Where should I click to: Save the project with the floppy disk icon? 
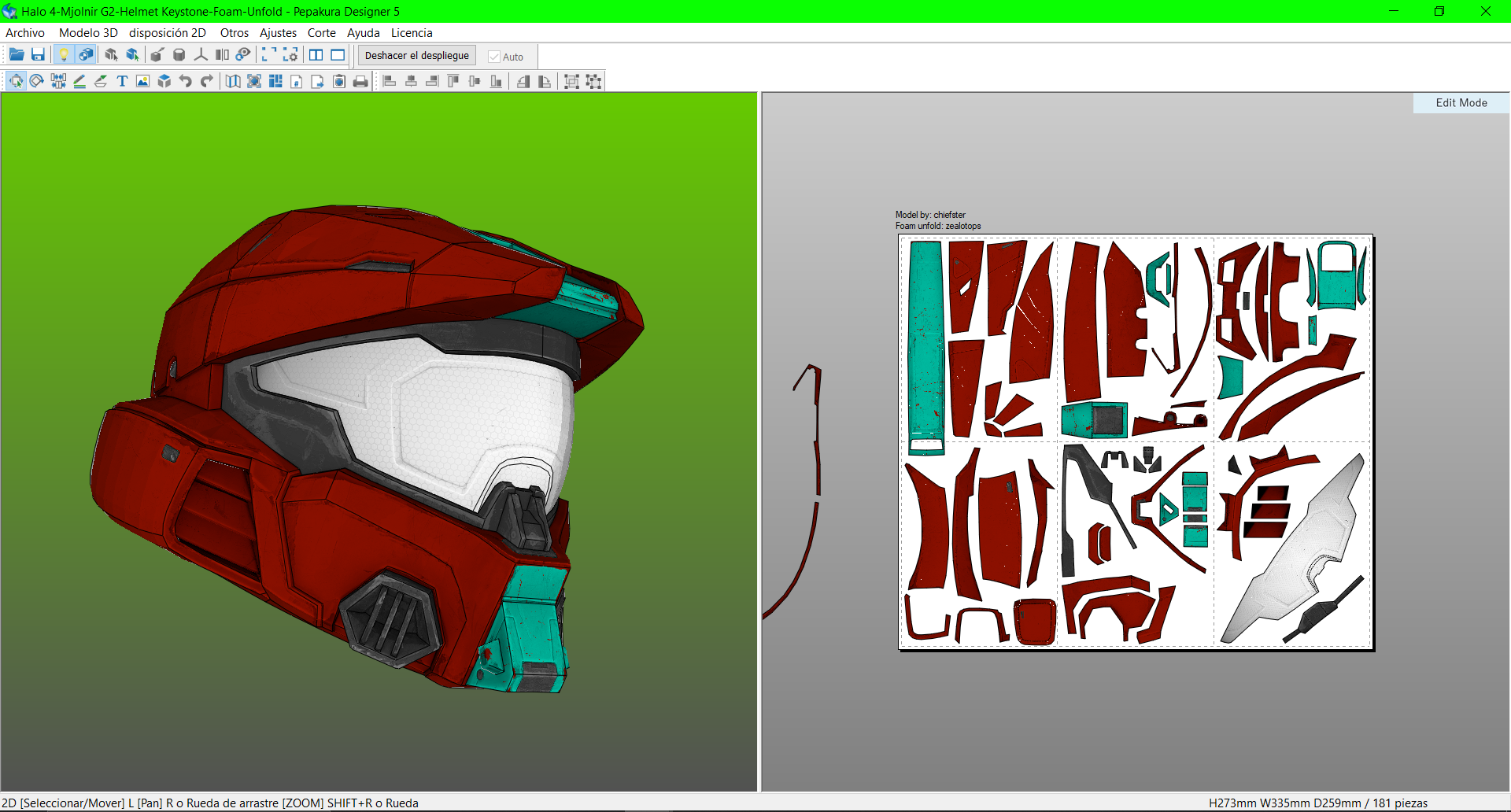pos(38,55)
